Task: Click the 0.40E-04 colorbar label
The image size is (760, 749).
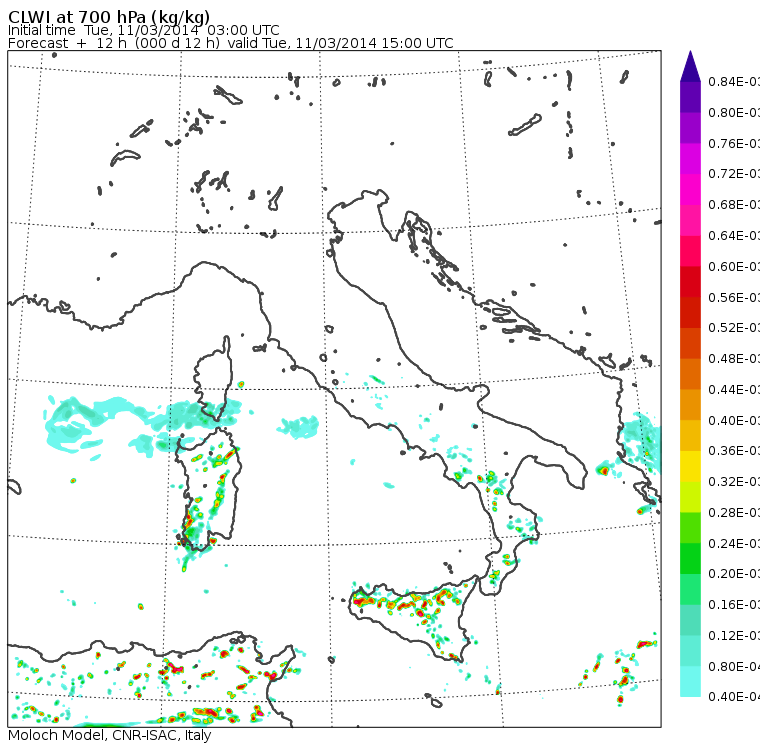Action: coord(734,697)
